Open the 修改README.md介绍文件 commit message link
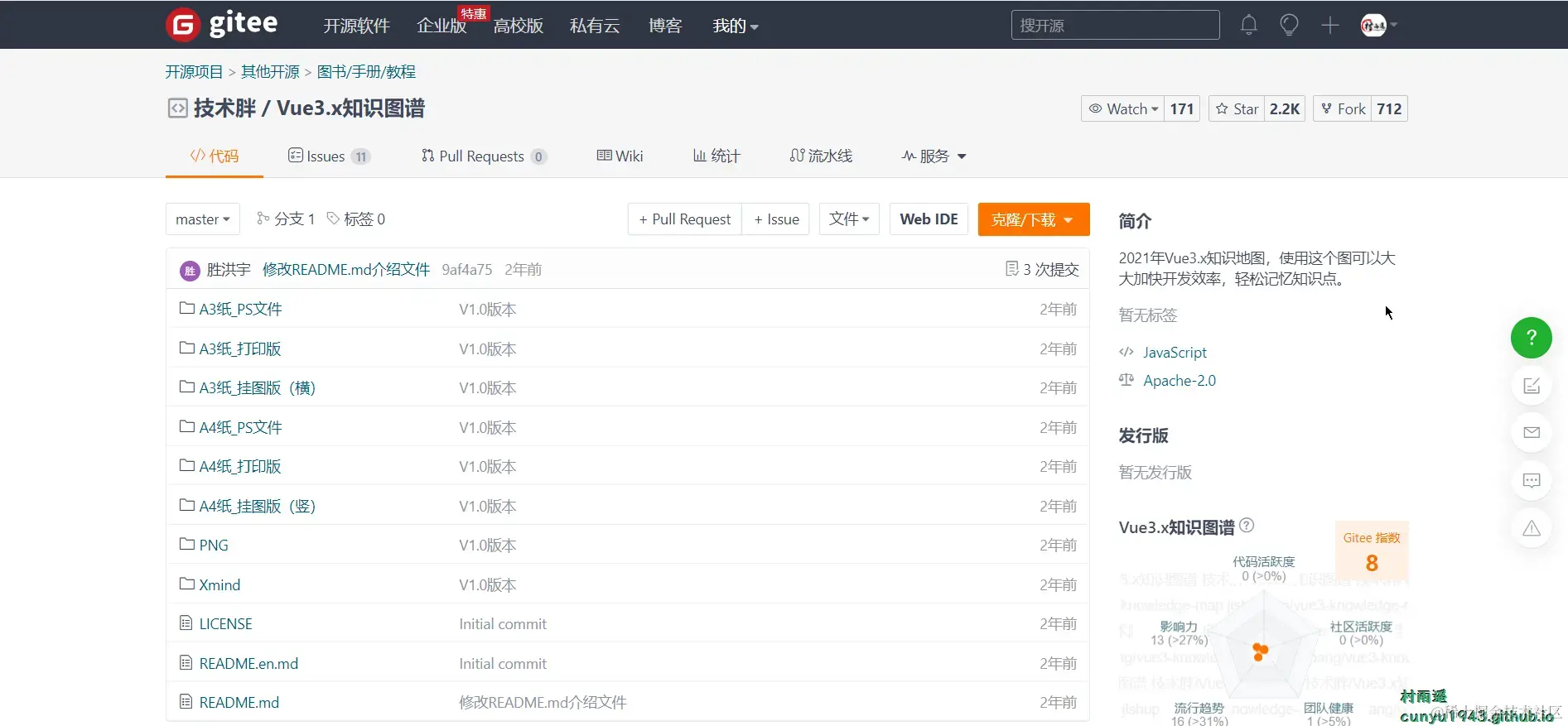 [x=346, y=269]
